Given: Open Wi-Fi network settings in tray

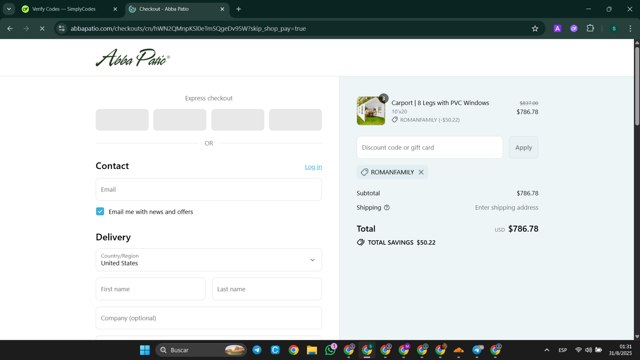Looking at the screenshot, I should point(578,350).
